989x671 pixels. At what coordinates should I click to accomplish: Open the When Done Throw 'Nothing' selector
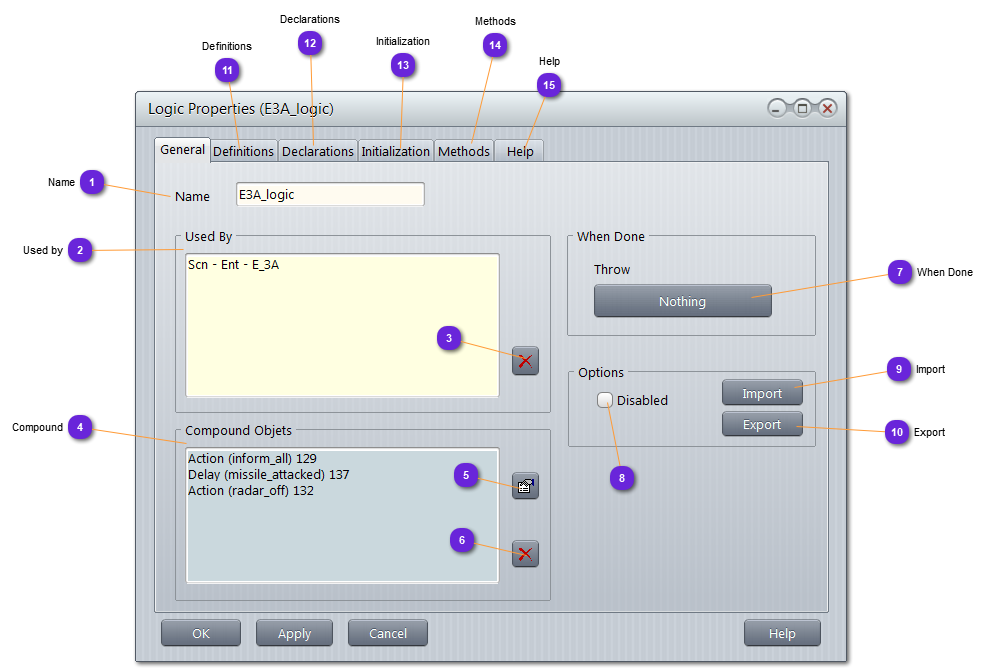tap(682, 301)
